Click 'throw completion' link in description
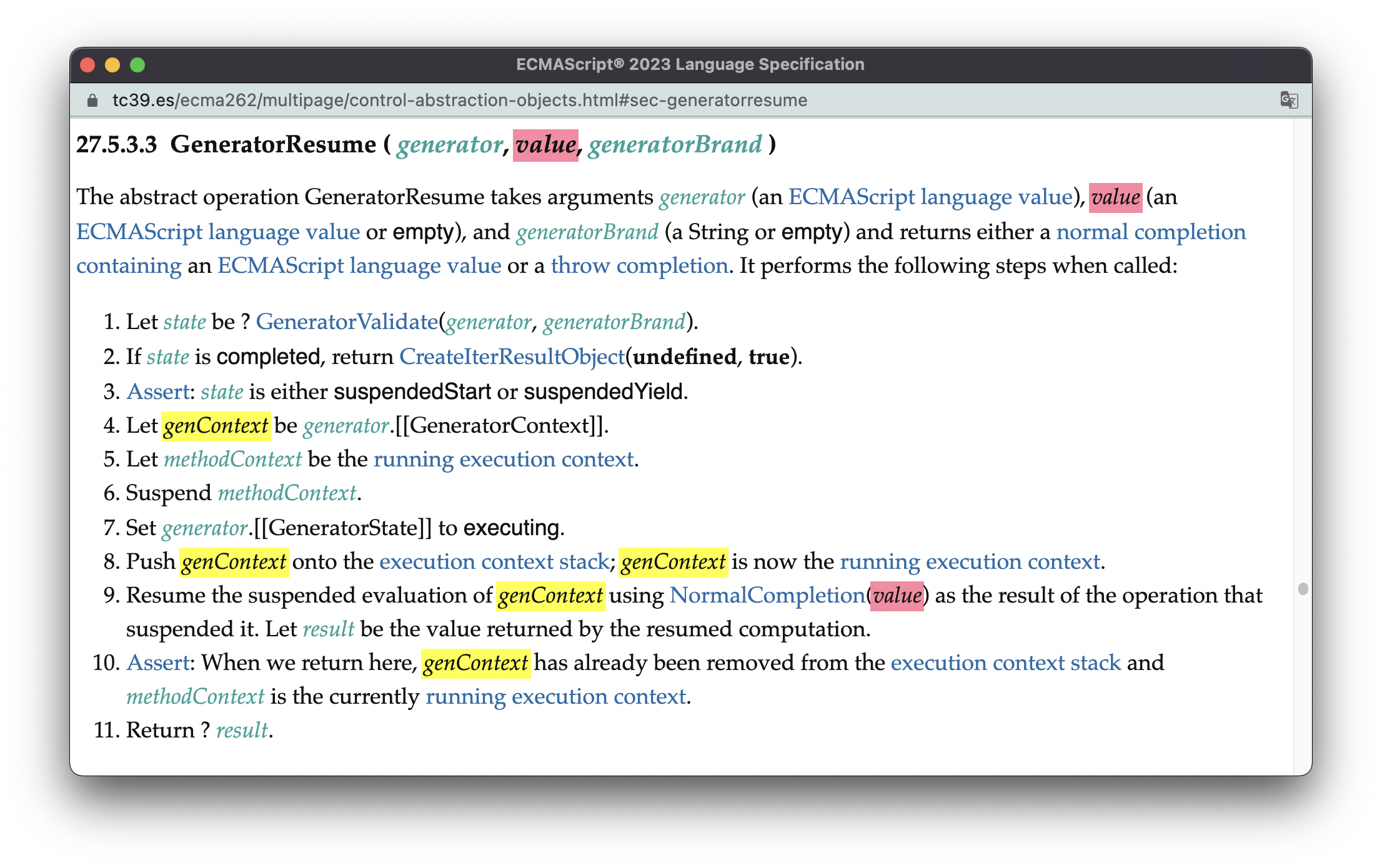The image size is (1382, 868). [x=640, y=266]
